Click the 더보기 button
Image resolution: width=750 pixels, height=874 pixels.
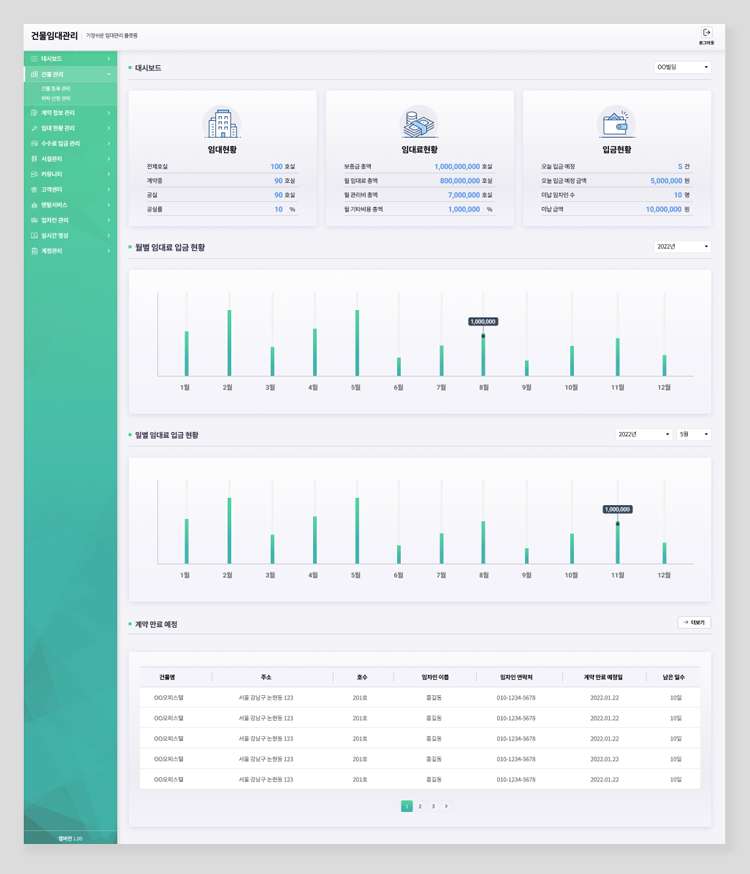694,622
